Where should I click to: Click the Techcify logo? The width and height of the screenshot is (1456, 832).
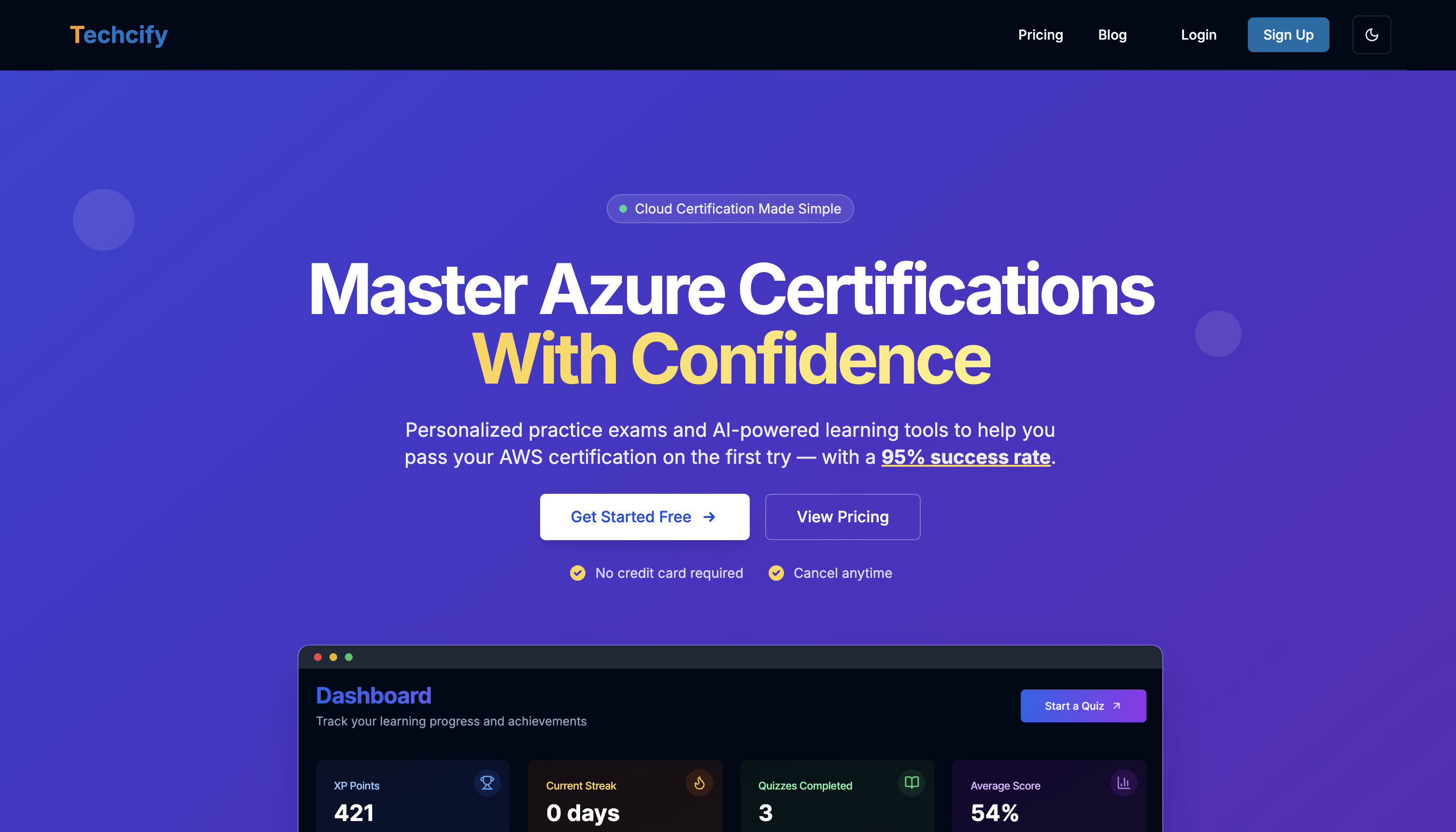click(x=119, y=35)
